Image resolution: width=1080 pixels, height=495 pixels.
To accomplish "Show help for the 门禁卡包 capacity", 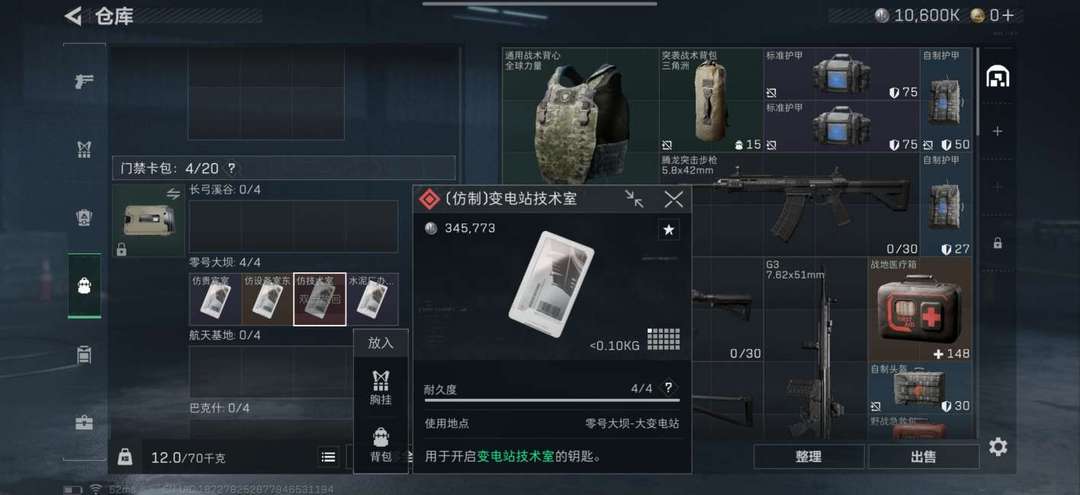I will click(231, 168).
